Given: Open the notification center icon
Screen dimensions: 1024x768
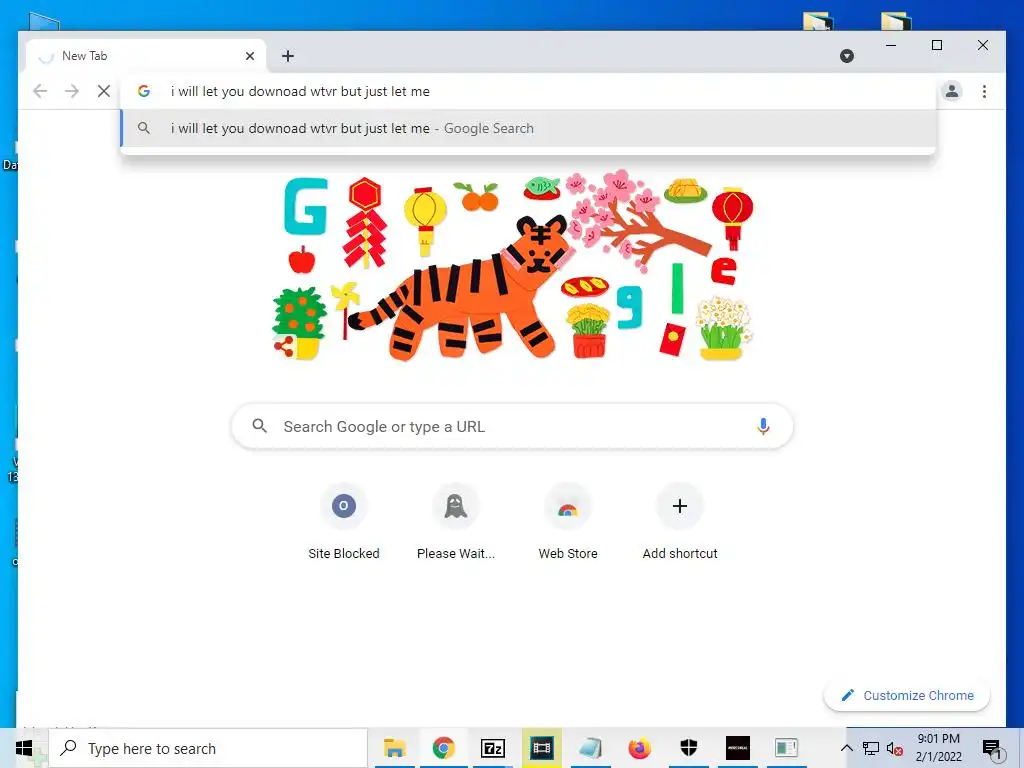Looking at the screenshot, I should pos(992,748).
